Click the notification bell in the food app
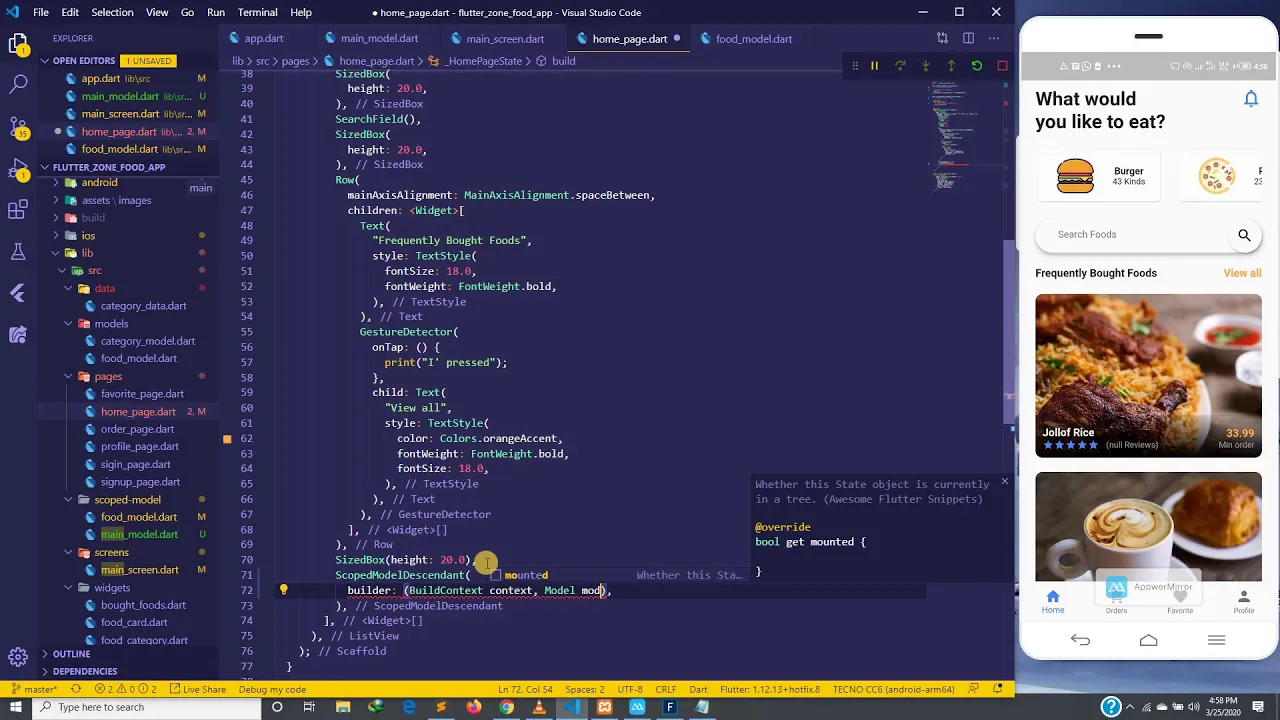Screen dimensions: 1280x720 [1251, 98]
